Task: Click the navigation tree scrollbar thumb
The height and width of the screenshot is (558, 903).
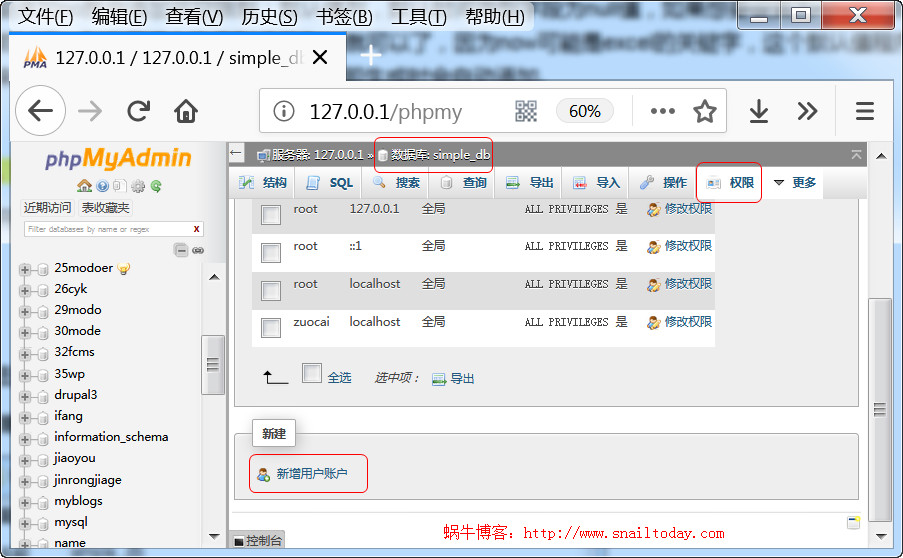Action: coord(213,365)
